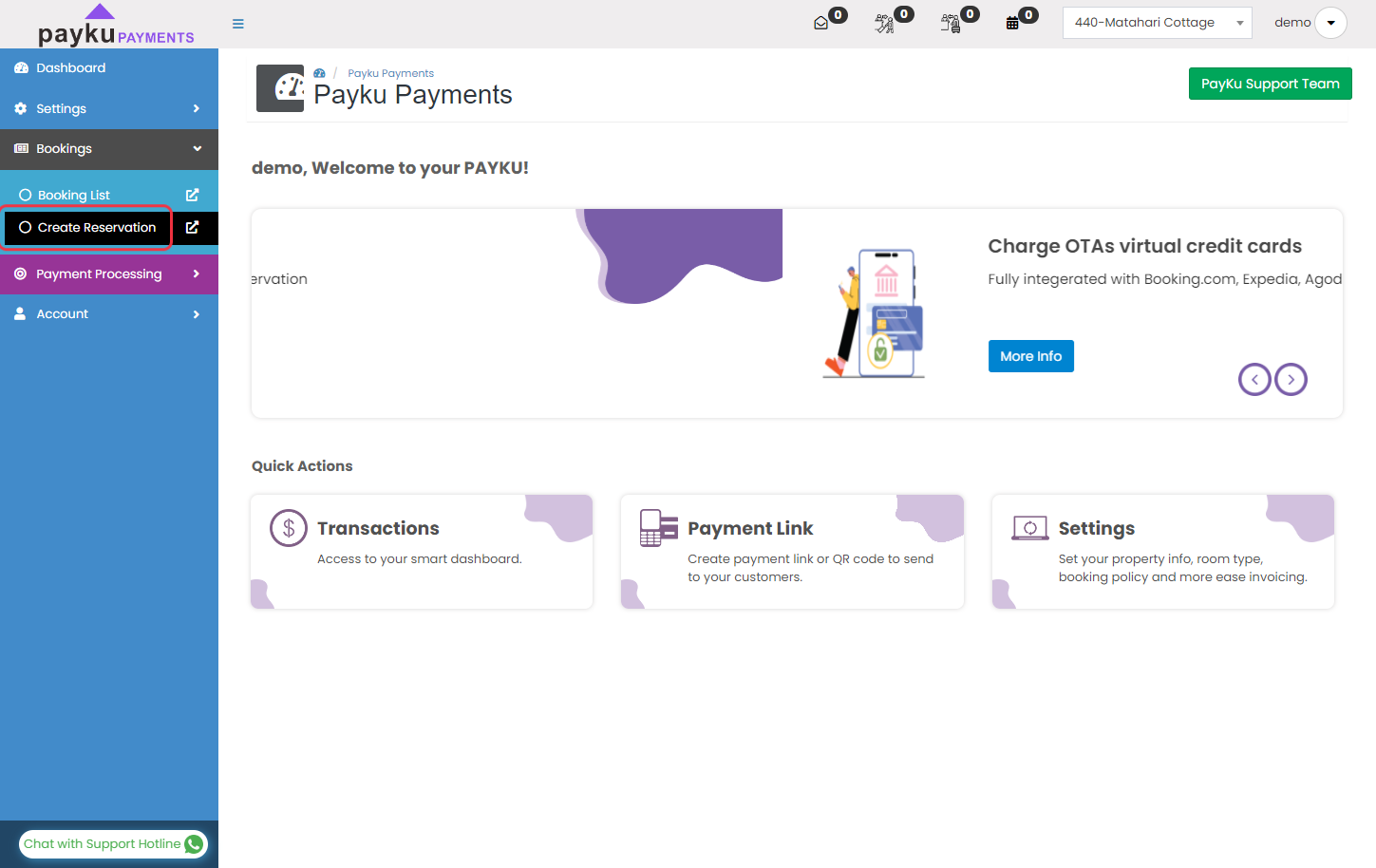Click the Bookings menu label
1376x868 pixels.
[64, 149]
